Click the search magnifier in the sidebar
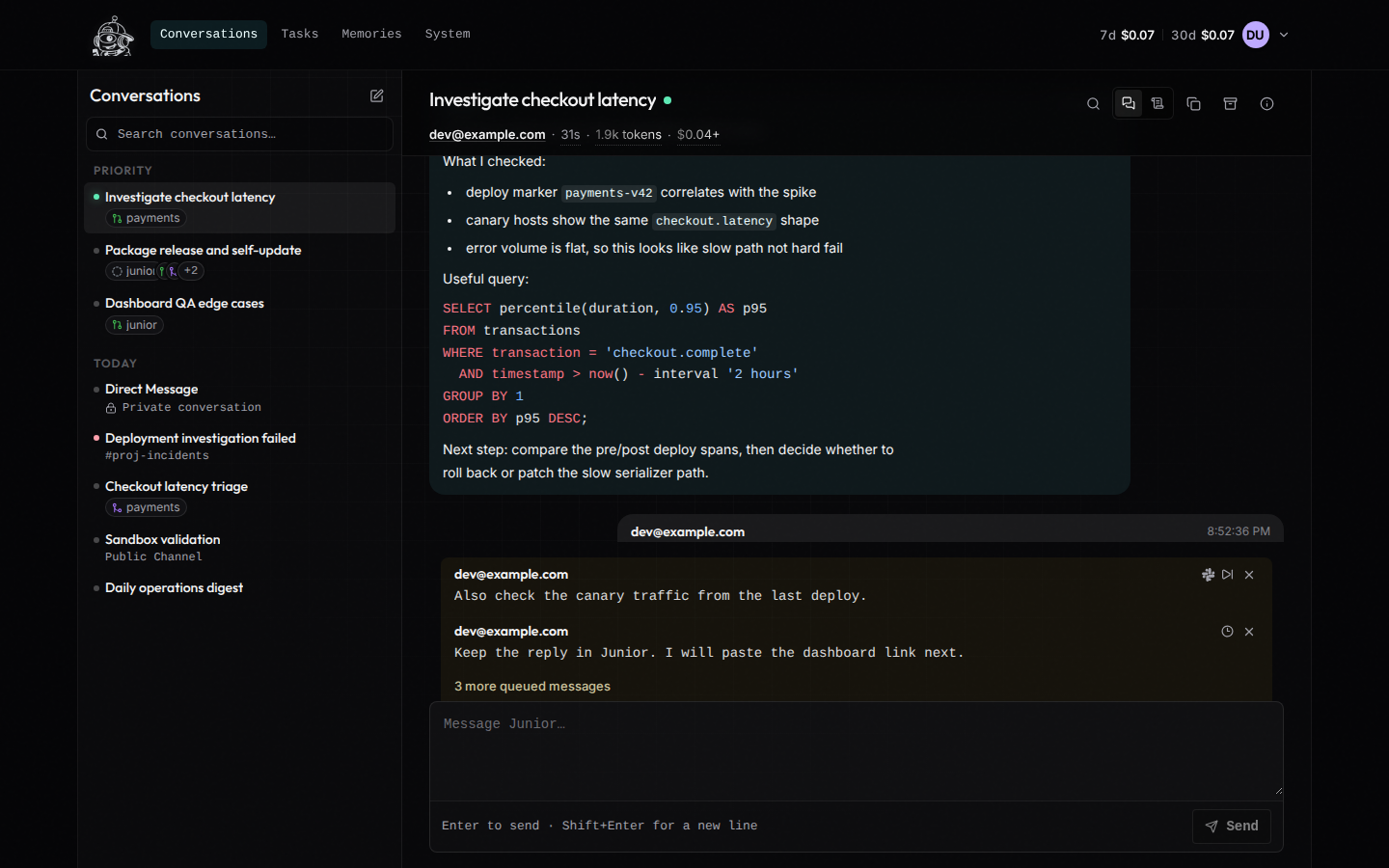Viewport: 1389px width, 868px height. point(101,134)
